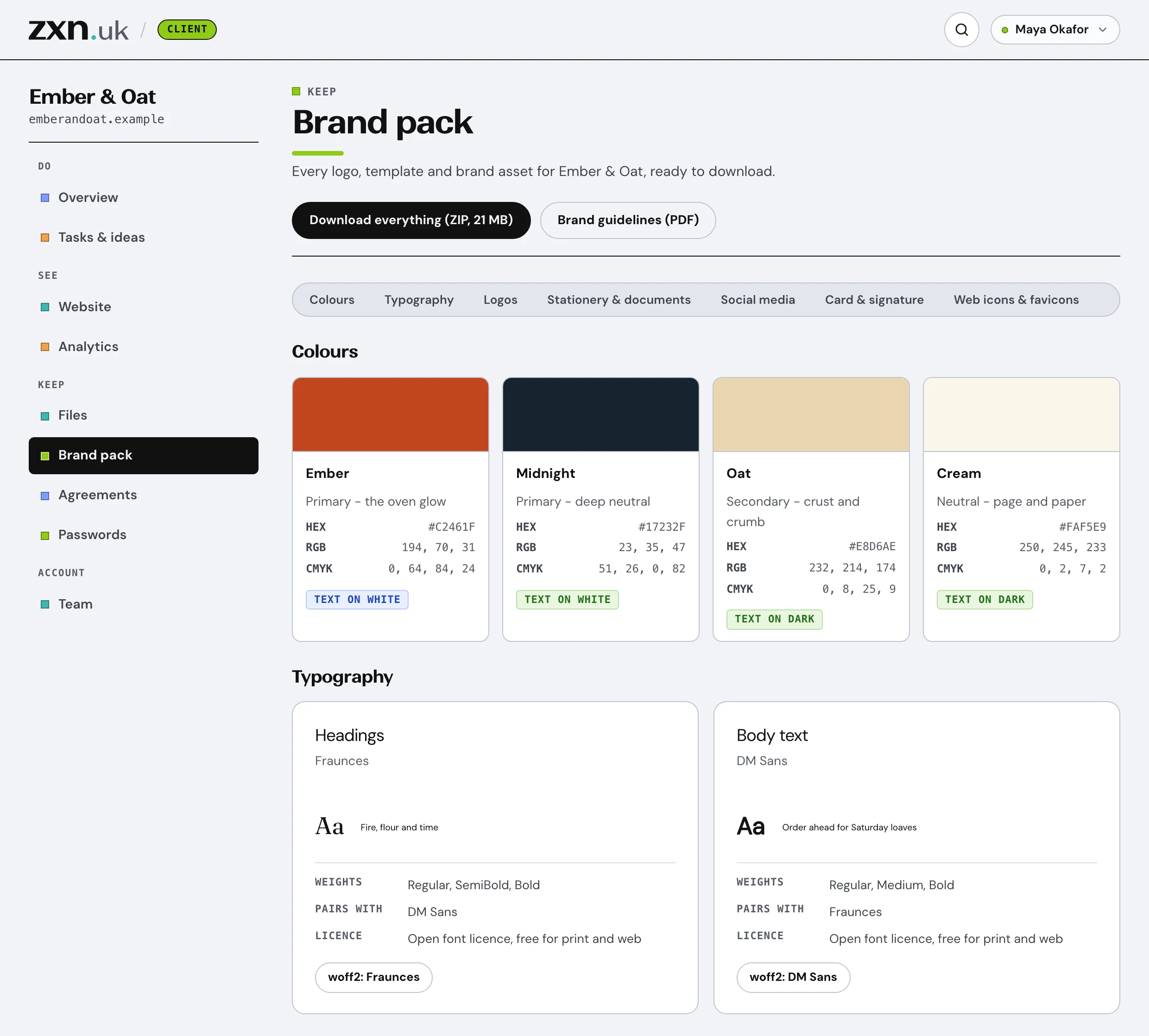Click the Midnight colour swatch
The width and height of the screenshot is (1149, 1036).
601,414
